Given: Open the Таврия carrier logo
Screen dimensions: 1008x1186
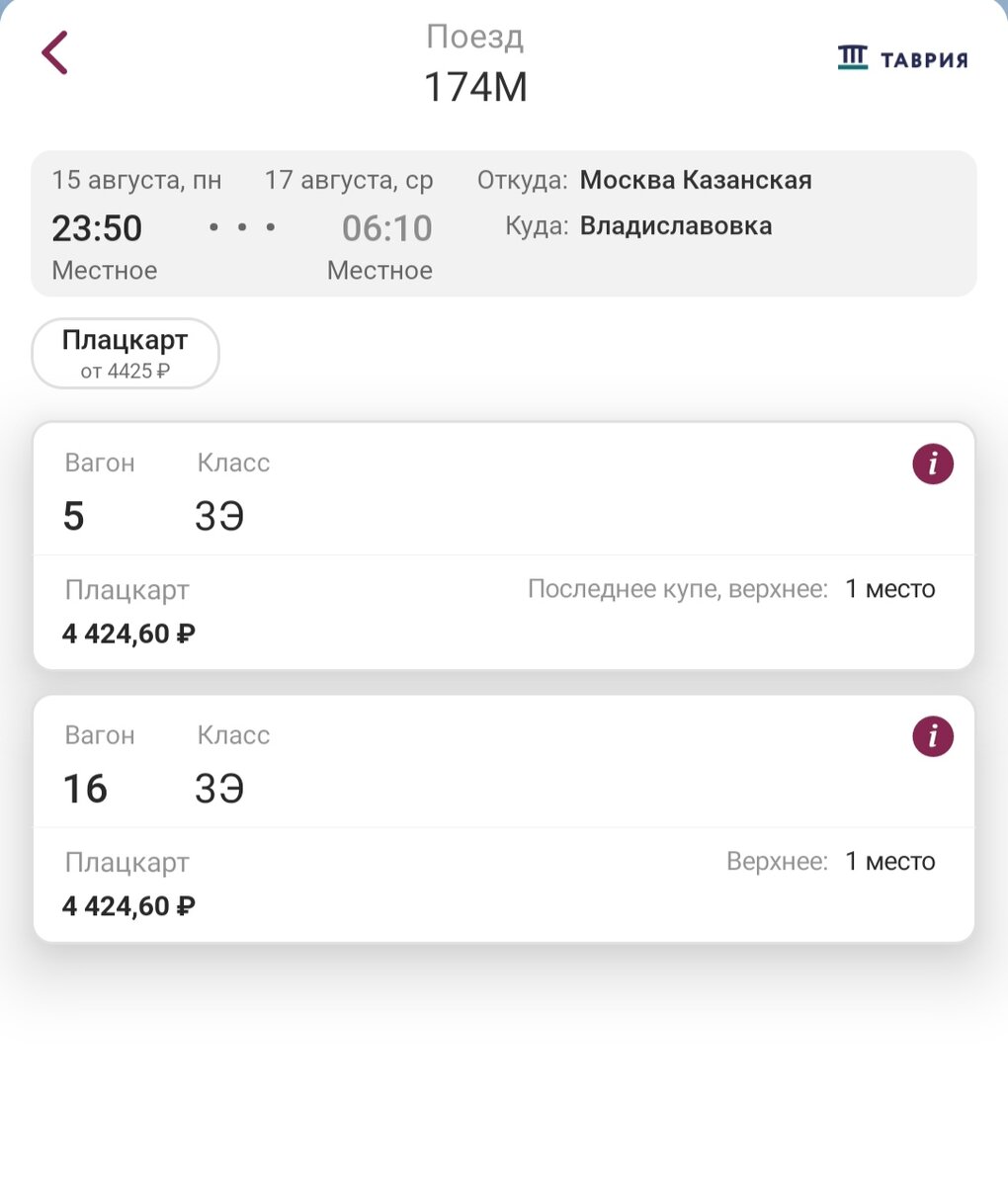Looking at the screenshot, I should (902, 59).
